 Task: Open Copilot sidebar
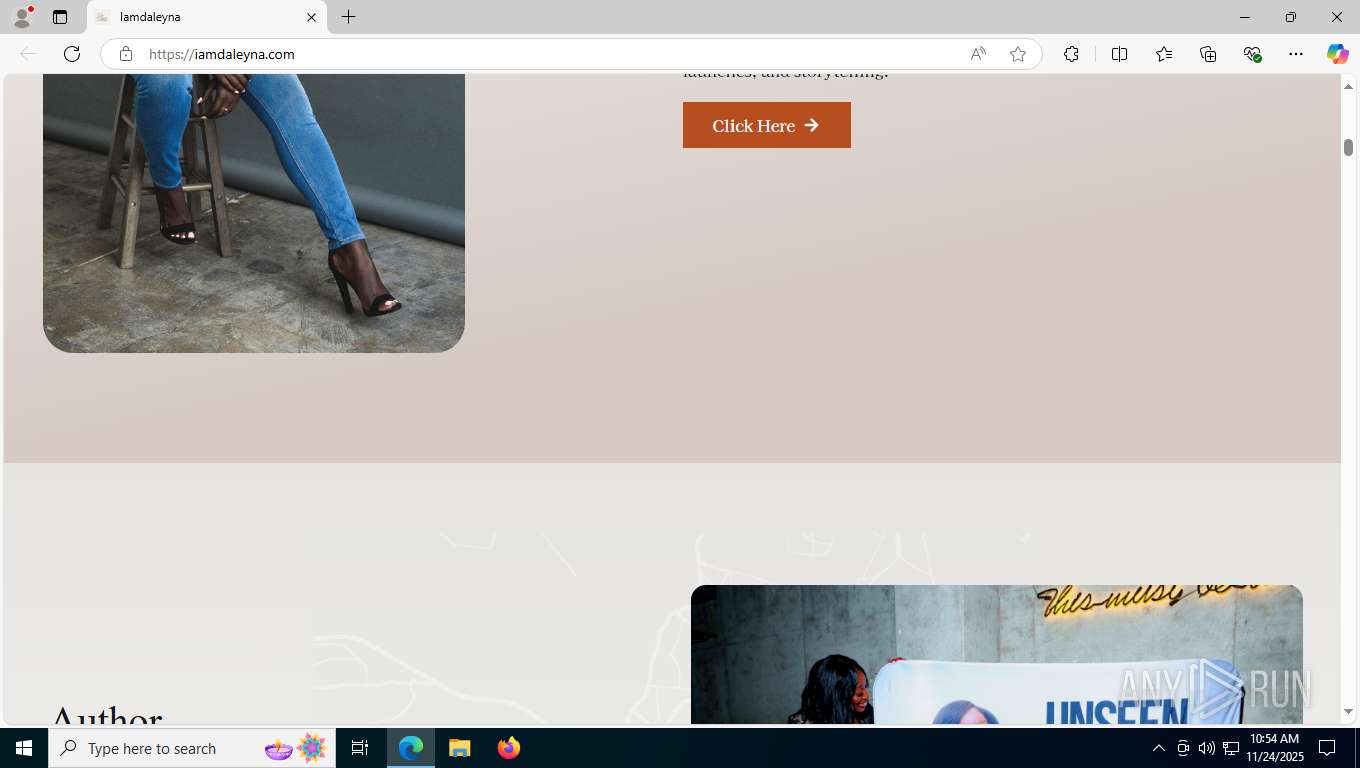coord(1338,54)
